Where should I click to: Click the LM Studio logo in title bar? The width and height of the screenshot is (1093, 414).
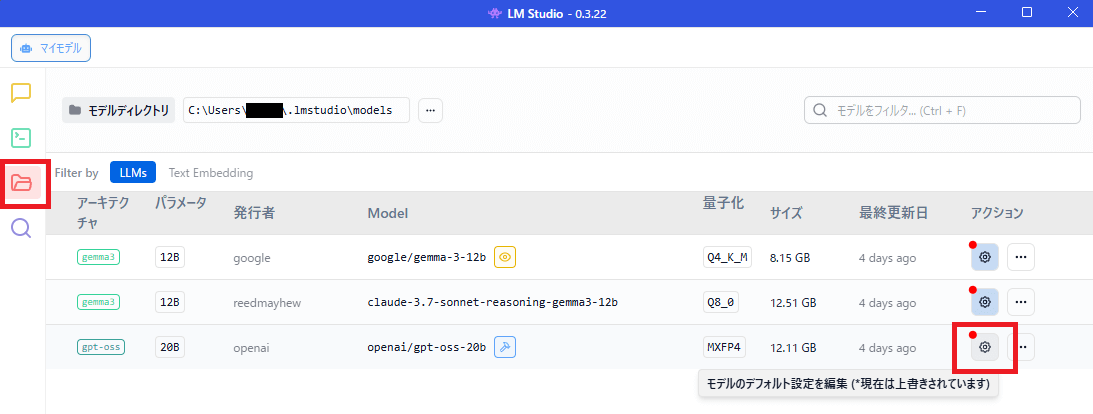[494, 13]
